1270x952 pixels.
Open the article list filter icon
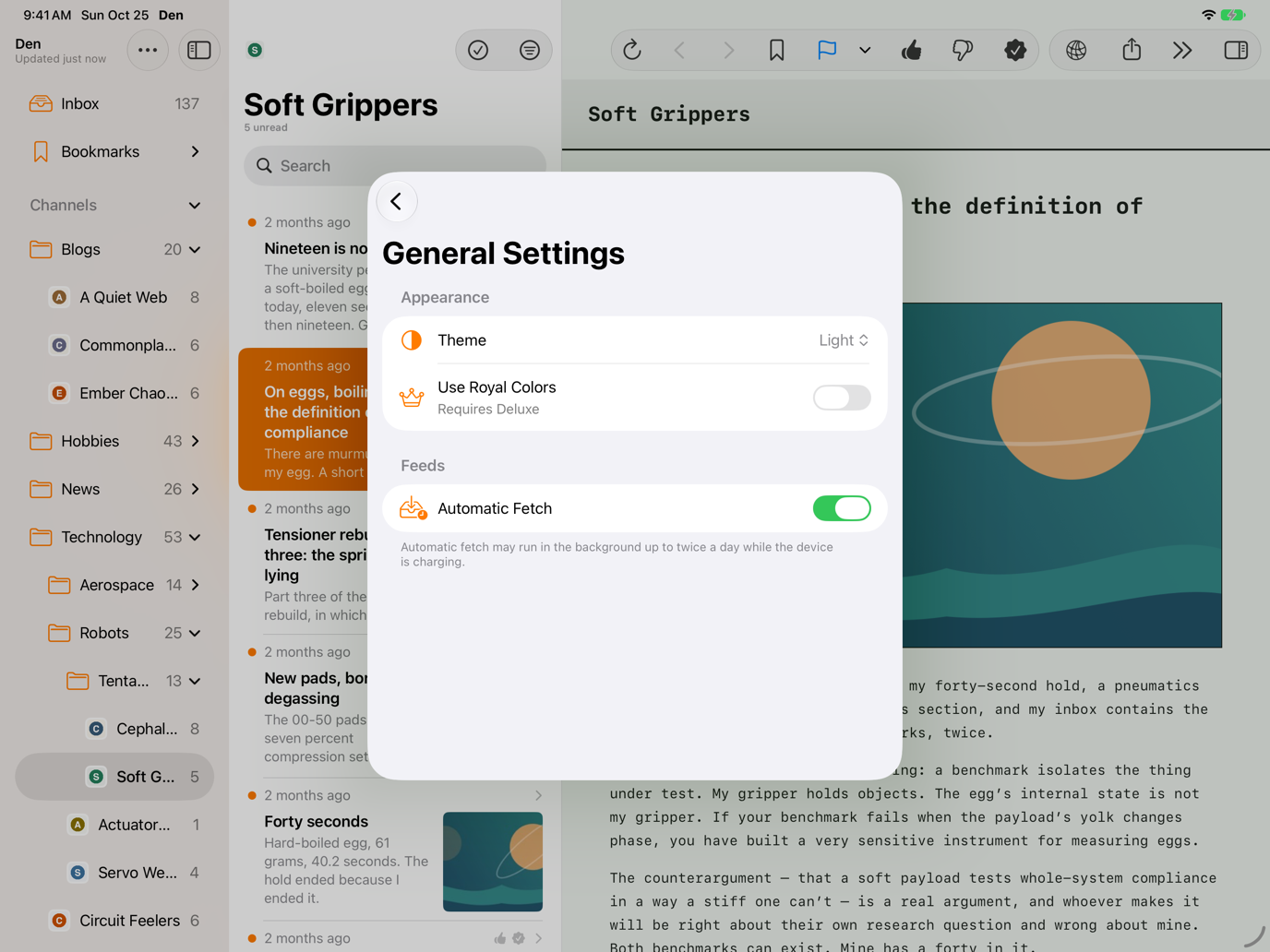pos(530,51)
